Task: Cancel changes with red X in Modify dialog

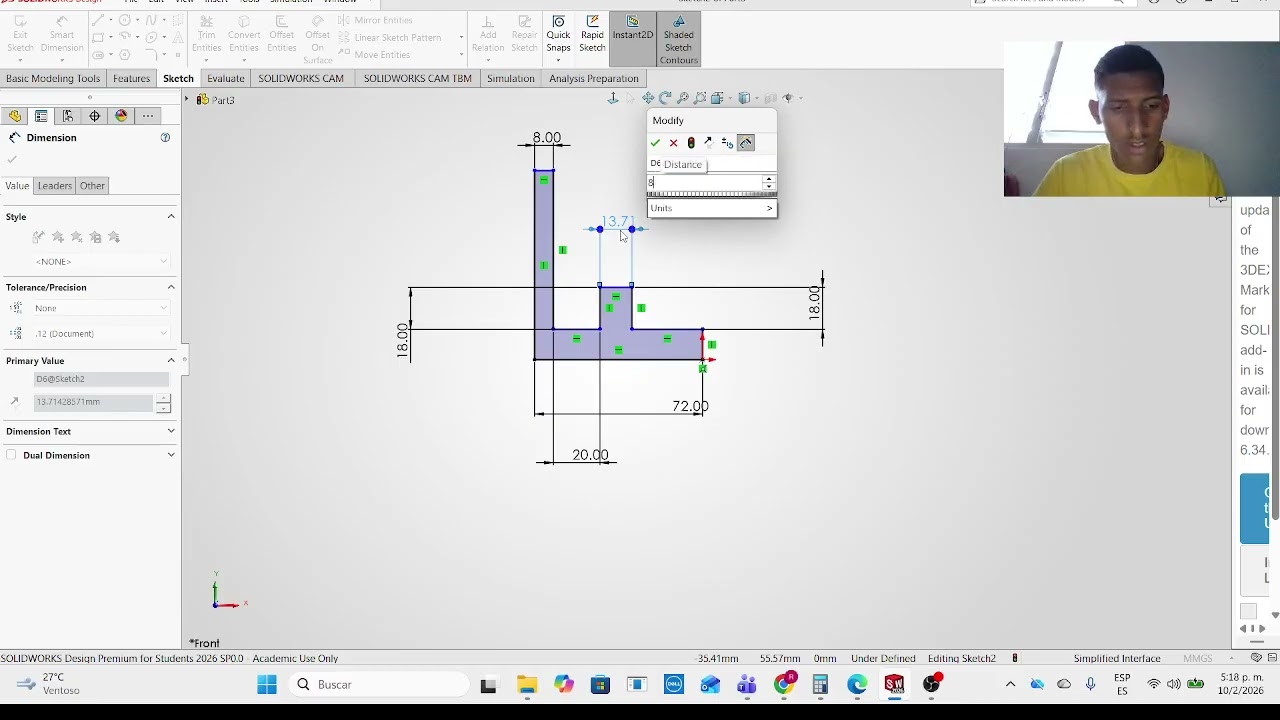Action: [673, 143]
